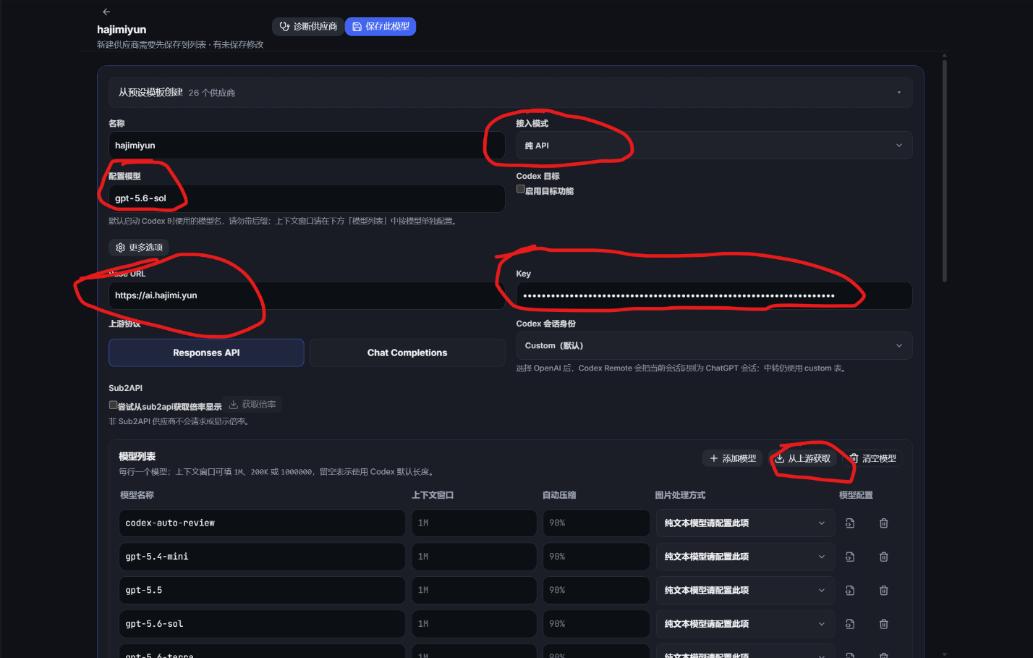Click the 自动压缩 column header
Viewport: 1033px width, 658px height.
[559, 495]
